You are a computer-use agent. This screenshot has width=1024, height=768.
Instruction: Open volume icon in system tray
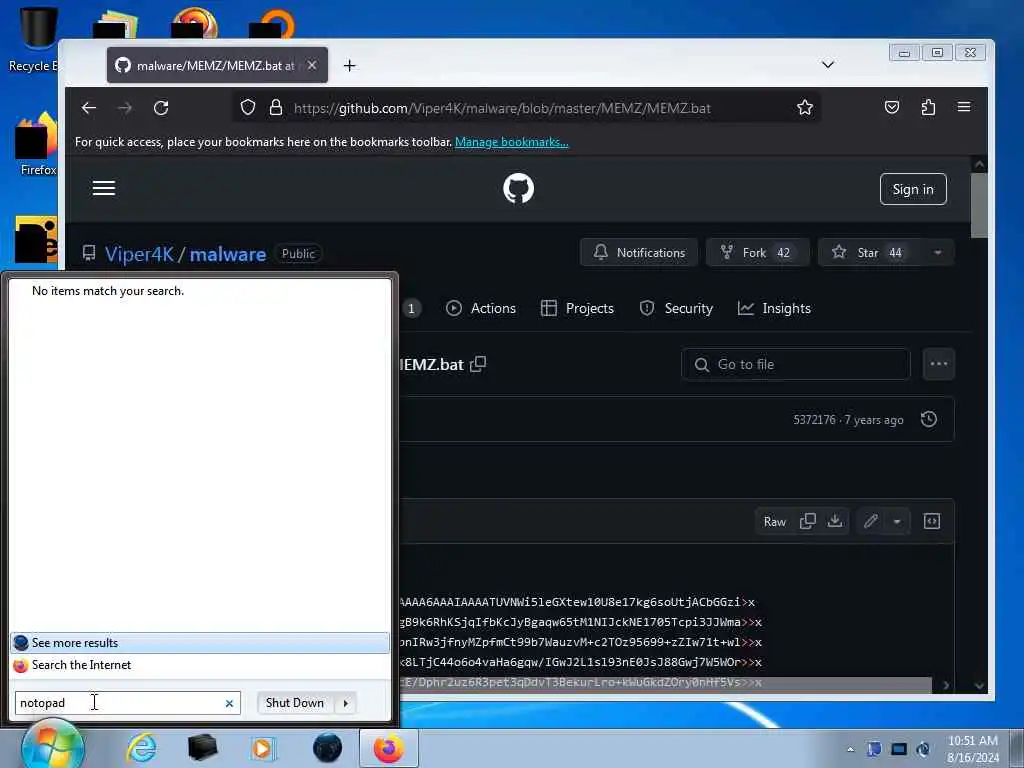[923, 749]
